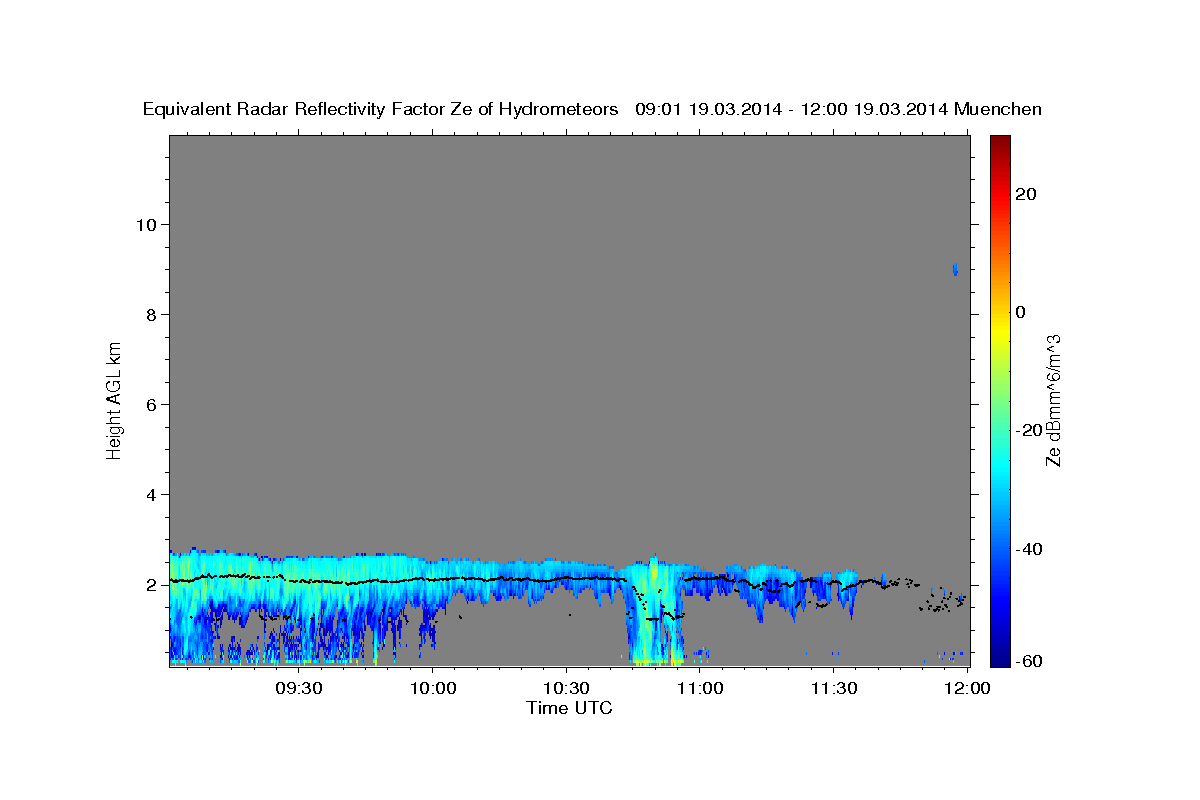The width and height of the screenshot is (1200, 800).
Task: Click the colorbar value -40
Action: pyautogui.click(x=1027, y=549)
